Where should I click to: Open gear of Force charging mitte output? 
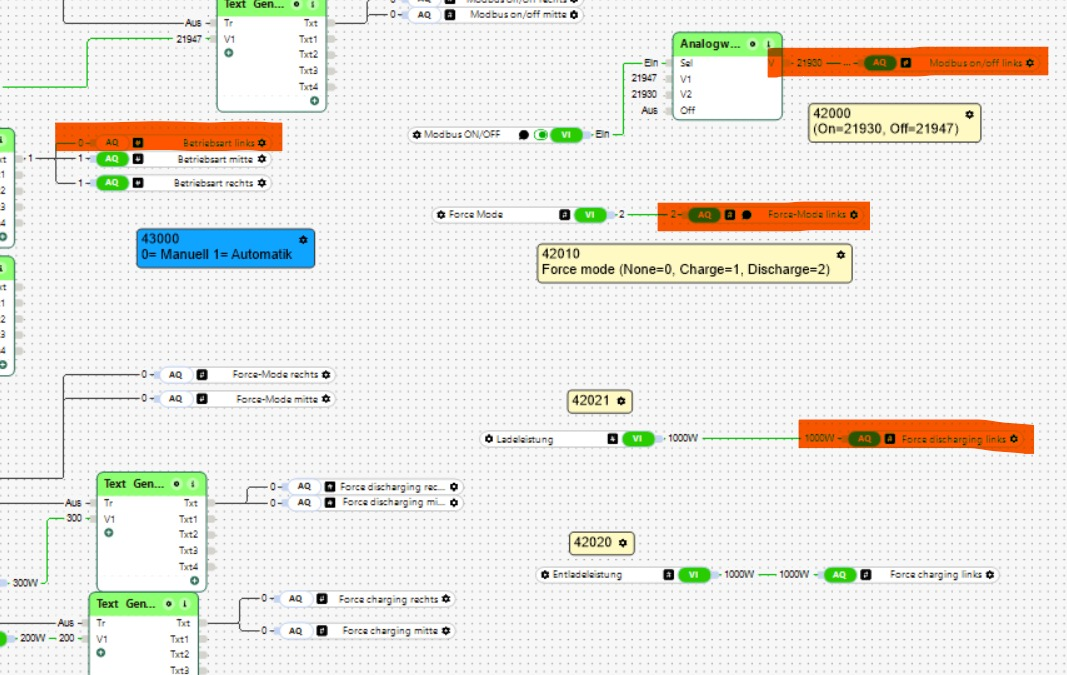[446, 631]
